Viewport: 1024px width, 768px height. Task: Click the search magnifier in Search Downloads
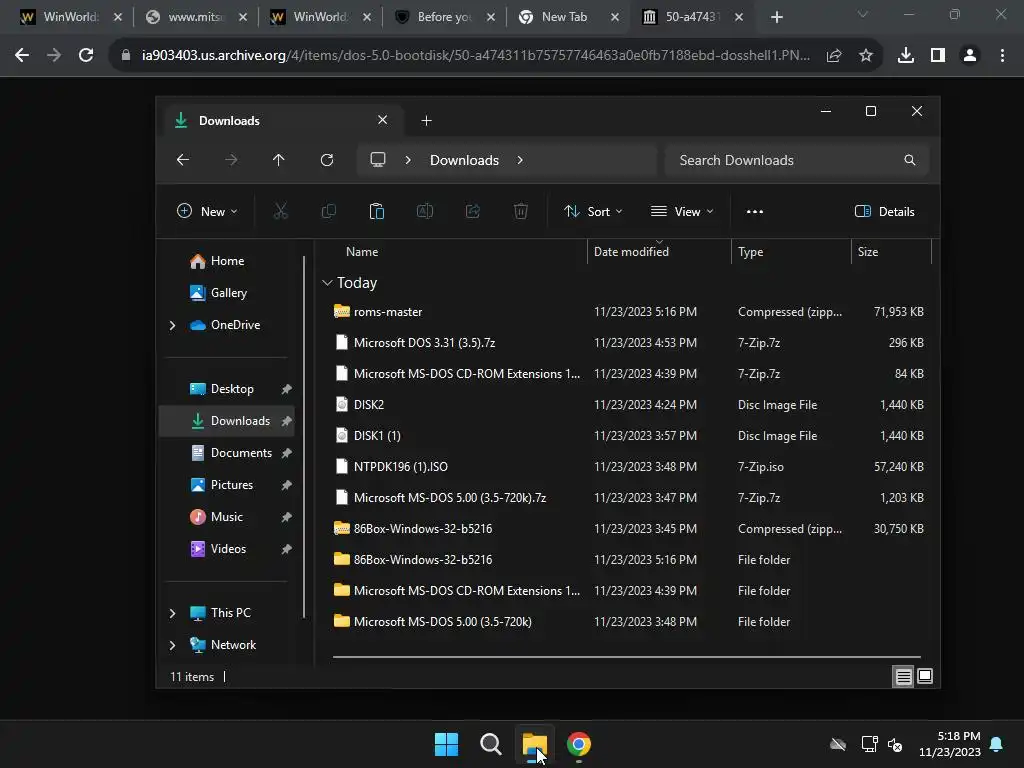tap(910, 160)
